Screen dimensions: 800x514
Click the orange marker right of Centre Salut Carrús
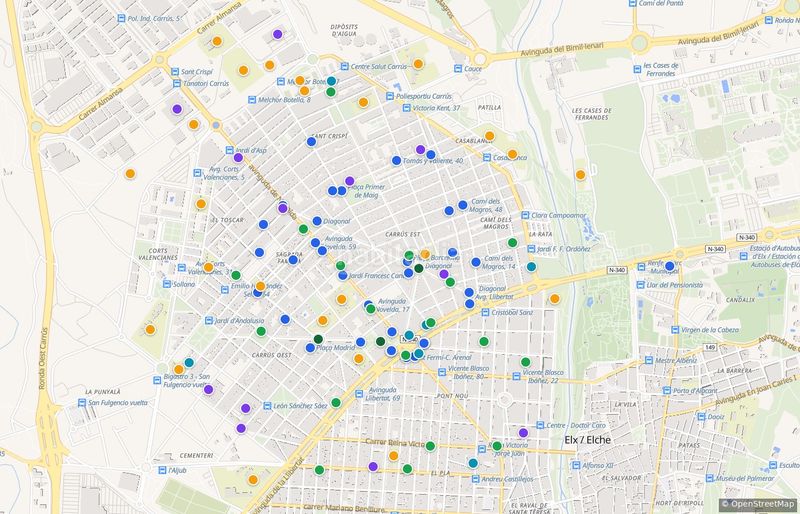pos(418,64)
